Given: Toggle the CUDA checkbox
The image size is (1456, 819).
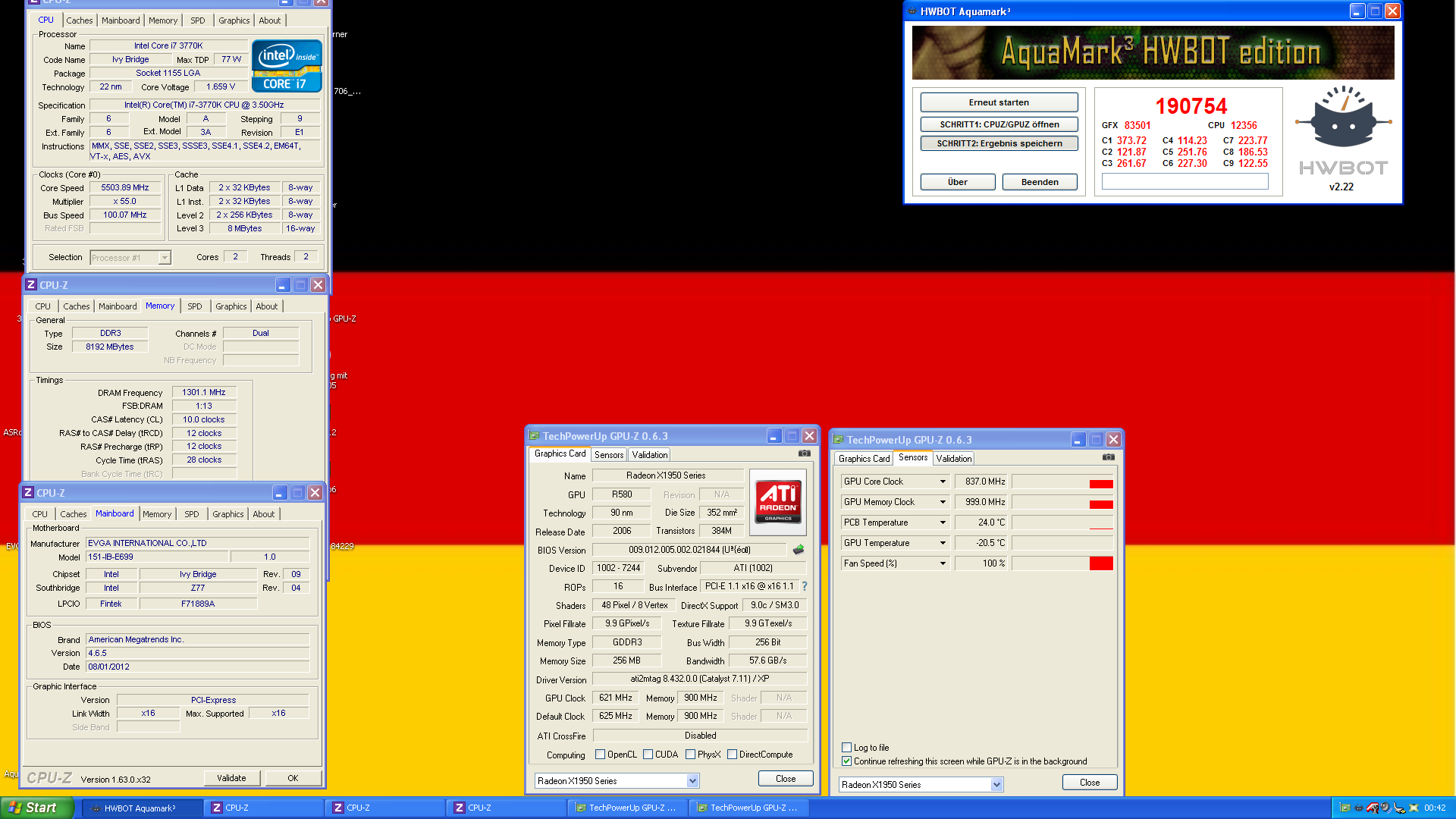Looking at the screenshot, I should (648, 755).
